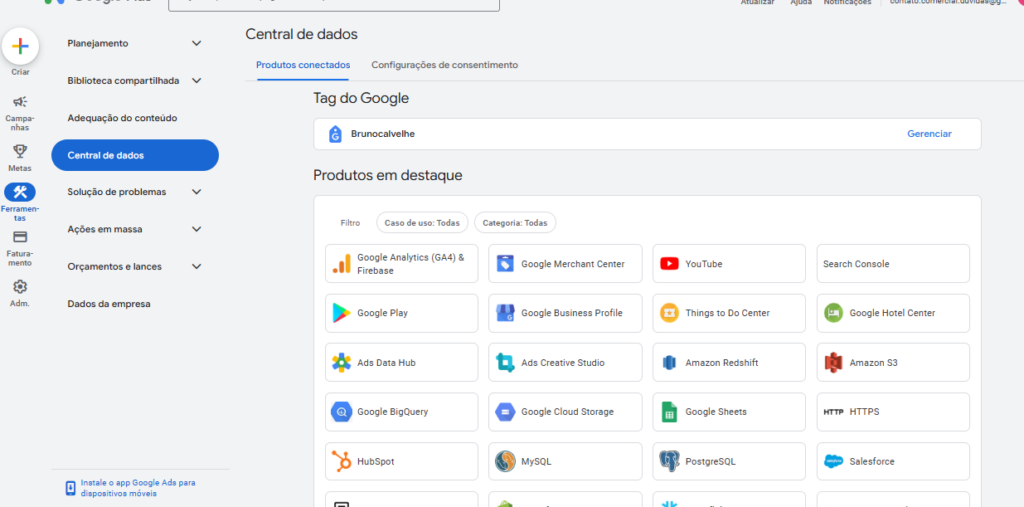
Task: Click the Salesforce cloud icon
Action: point(833,461)
